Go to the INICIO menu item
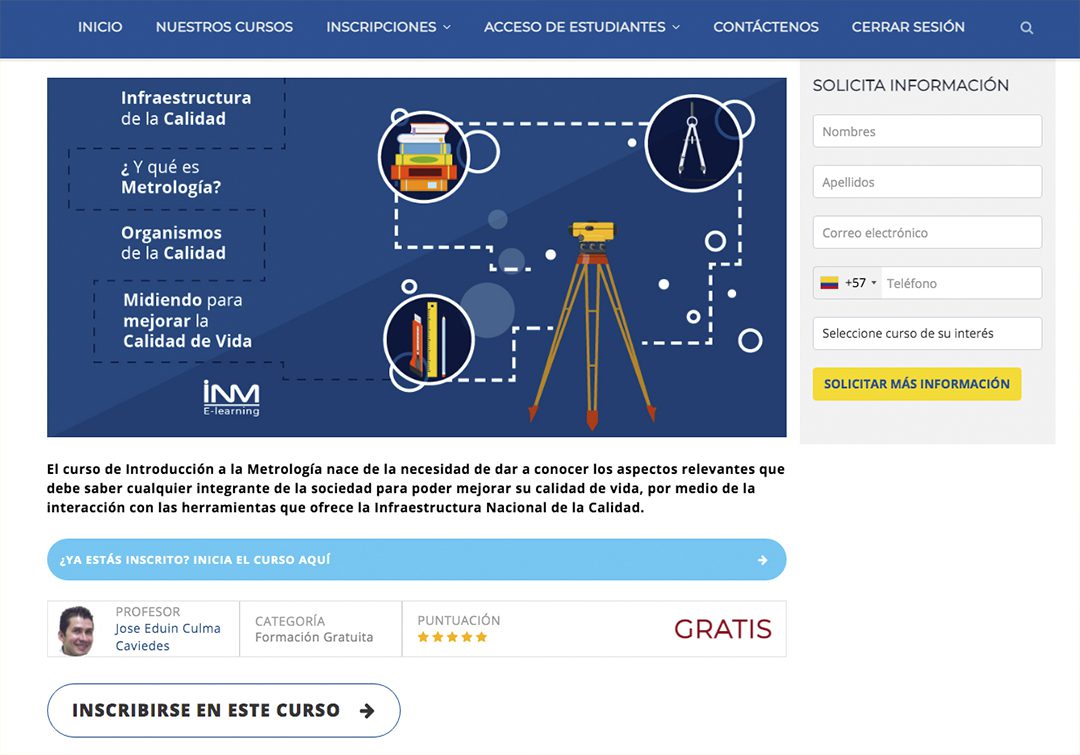The height and width of the screenshot is (755, 1080). [100, 27]
